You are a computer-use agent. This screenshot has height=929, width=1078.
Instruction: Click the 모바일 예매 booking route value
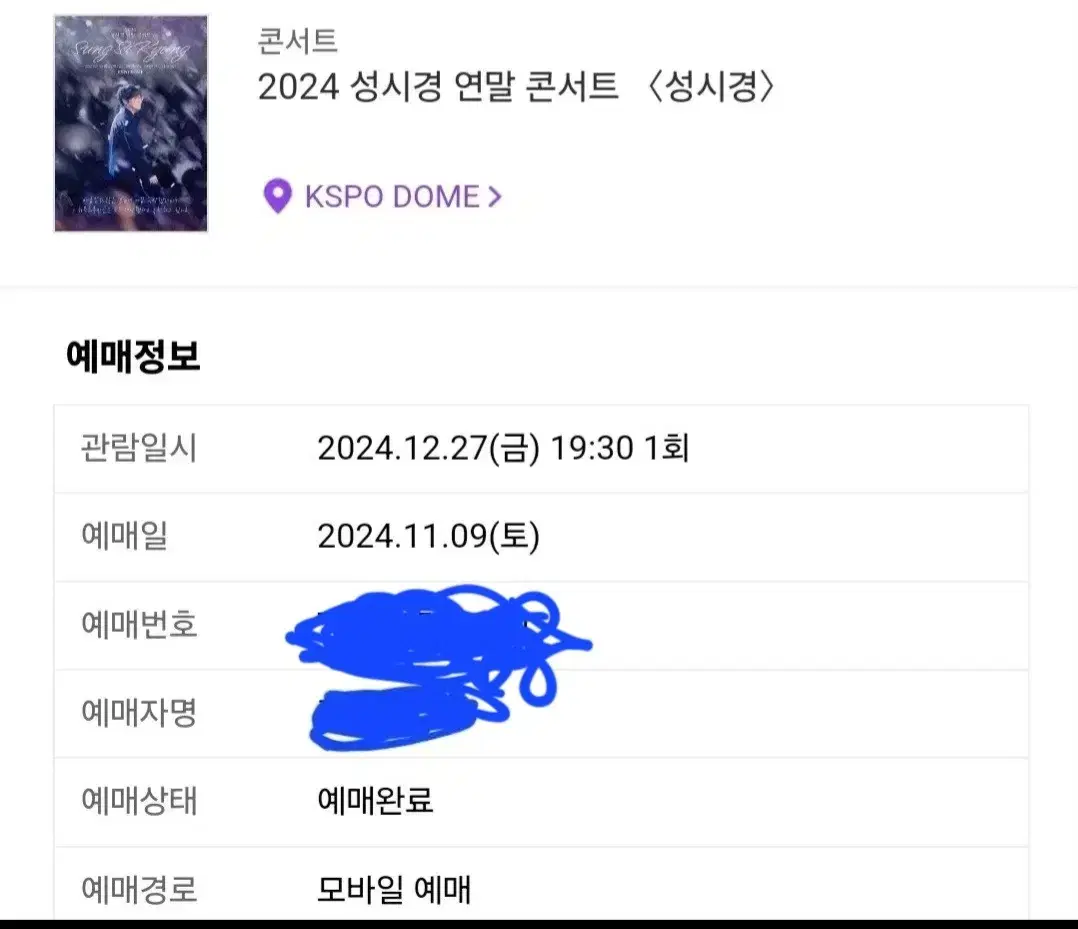point(393,888)
